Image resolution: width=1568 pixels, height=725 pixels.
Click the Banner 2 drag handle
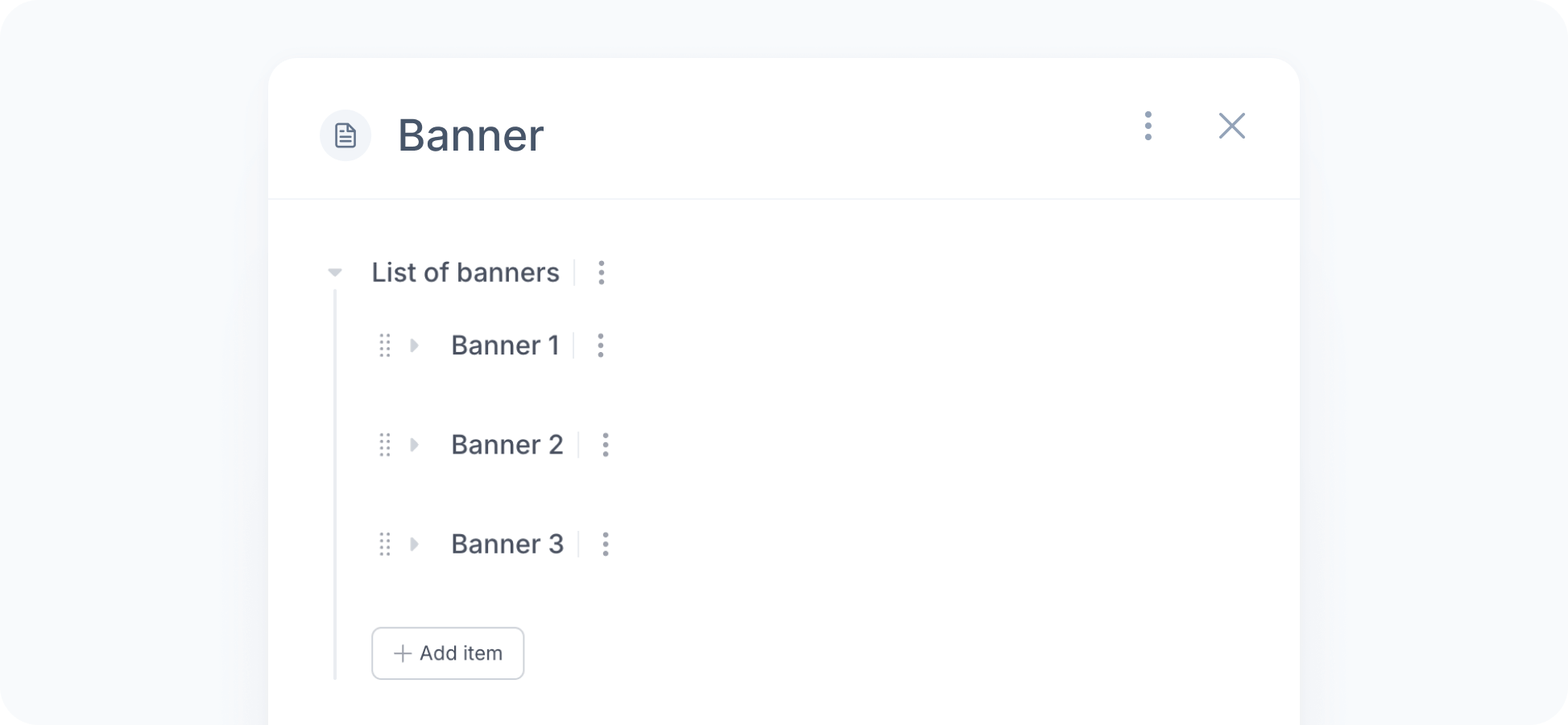tap(385, 445)
